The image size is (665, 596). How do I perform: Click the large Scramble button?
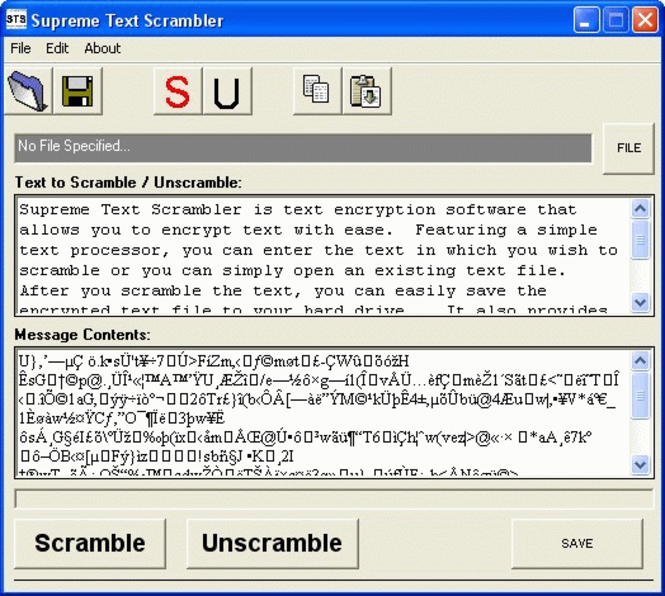[x=90, y=543]
